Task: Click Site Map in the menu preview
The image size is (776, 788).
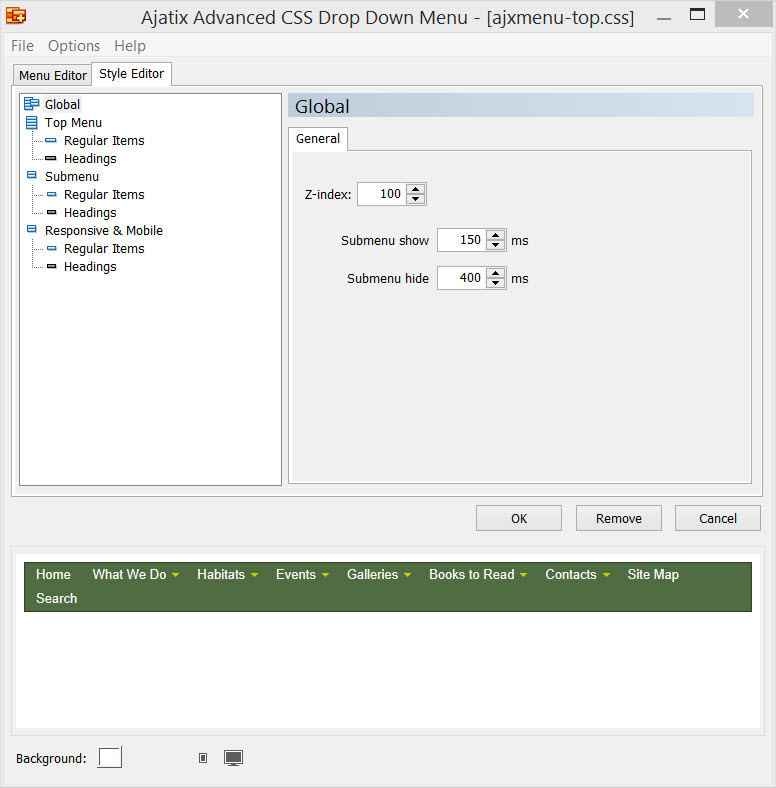Action: tap(653, 574)
